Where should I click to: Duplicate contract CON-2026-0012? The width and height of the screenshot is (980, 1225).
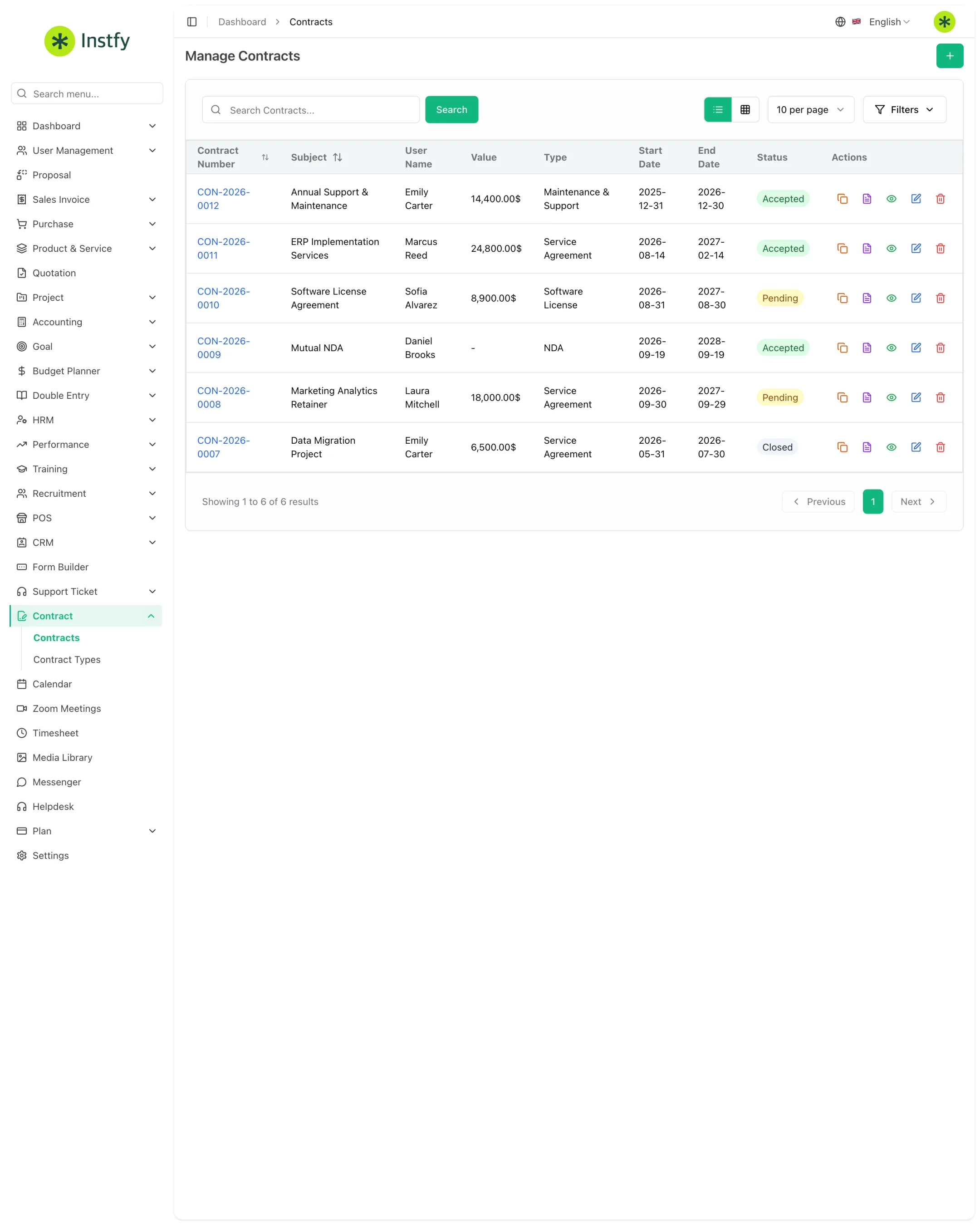coord(842,199)
